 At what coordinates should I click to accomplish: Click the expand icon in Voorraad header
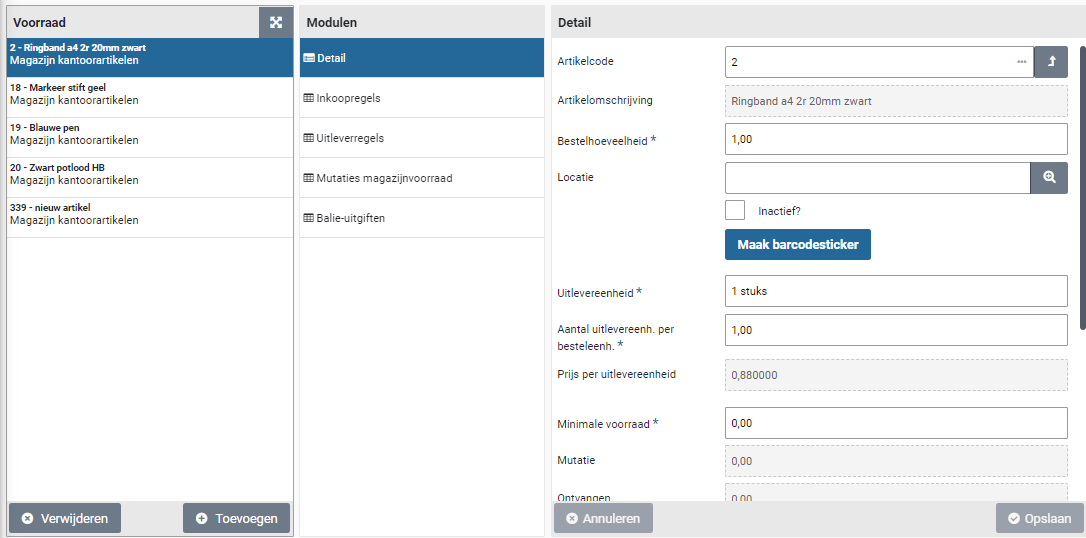click(x=276, y=22)
